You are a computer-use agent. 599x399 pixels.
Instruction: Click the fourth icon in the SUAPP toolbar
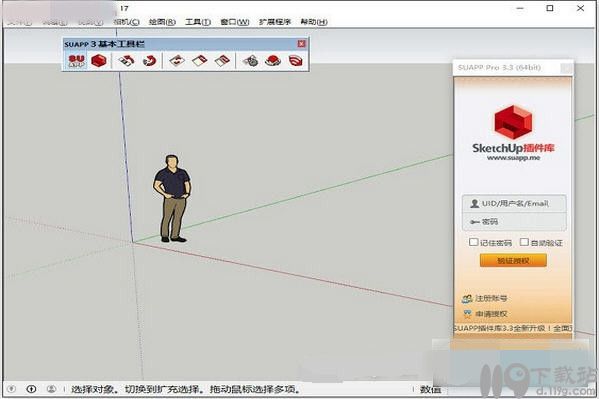(x=149, y=61)
